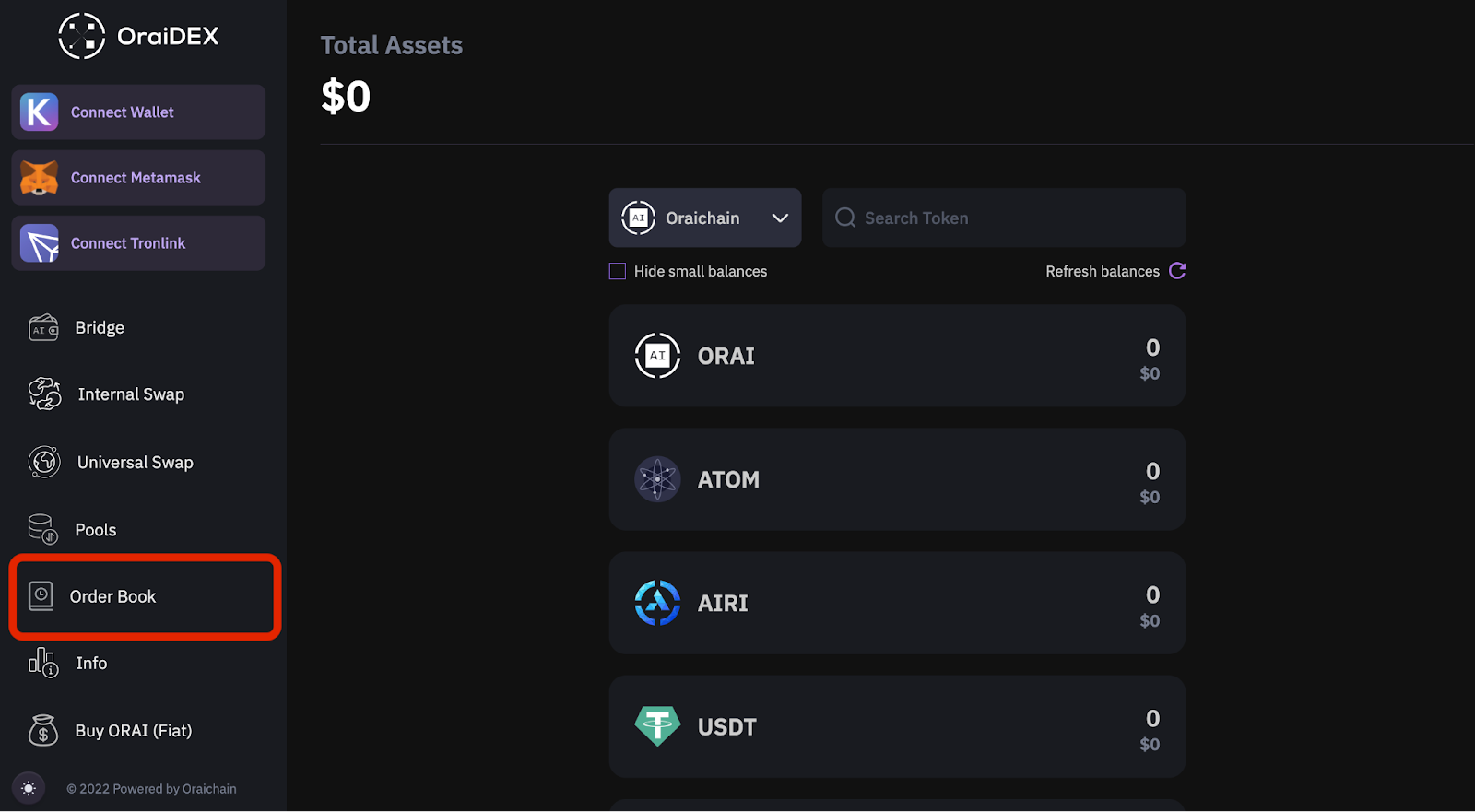Select the AIRI asset row
The width and height of the screenshot is (1475, 812).
click(897, 603)
